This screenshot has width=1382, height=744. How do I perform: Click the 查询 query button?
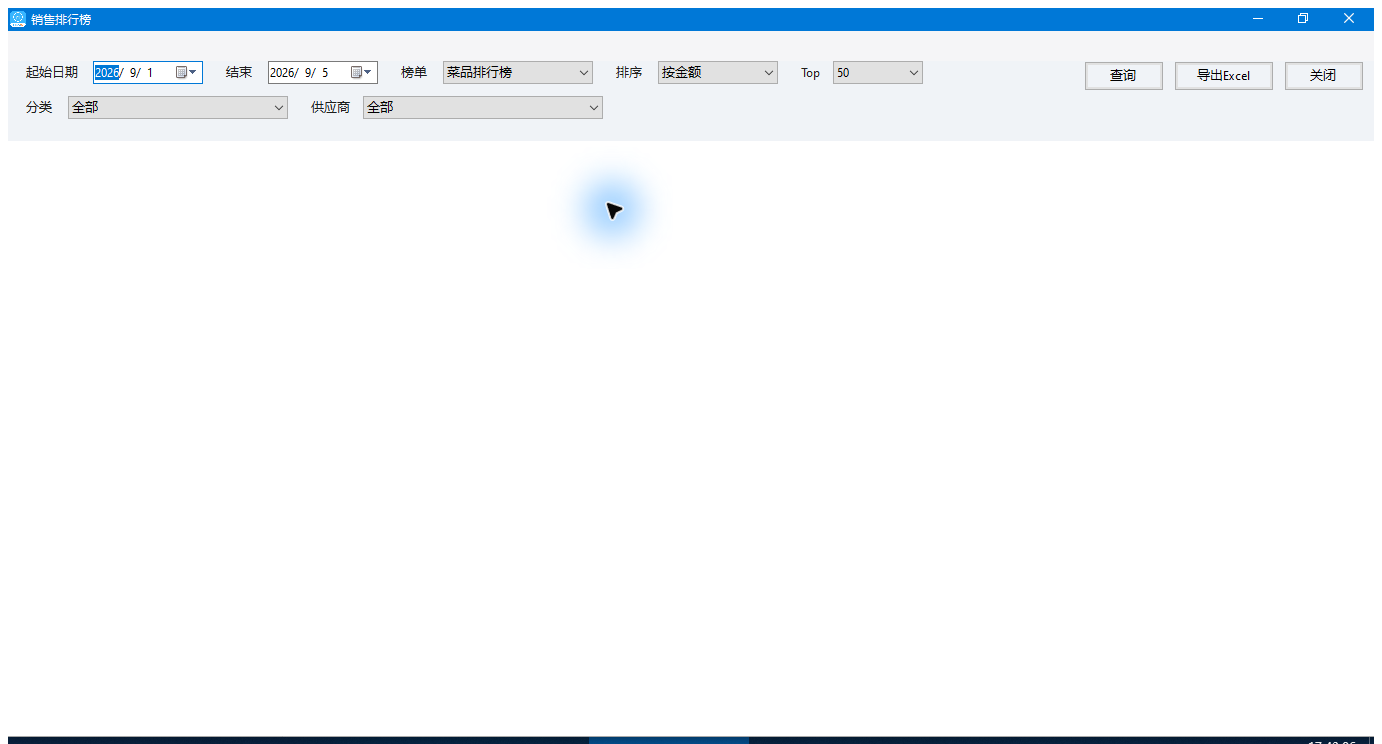1124,76
